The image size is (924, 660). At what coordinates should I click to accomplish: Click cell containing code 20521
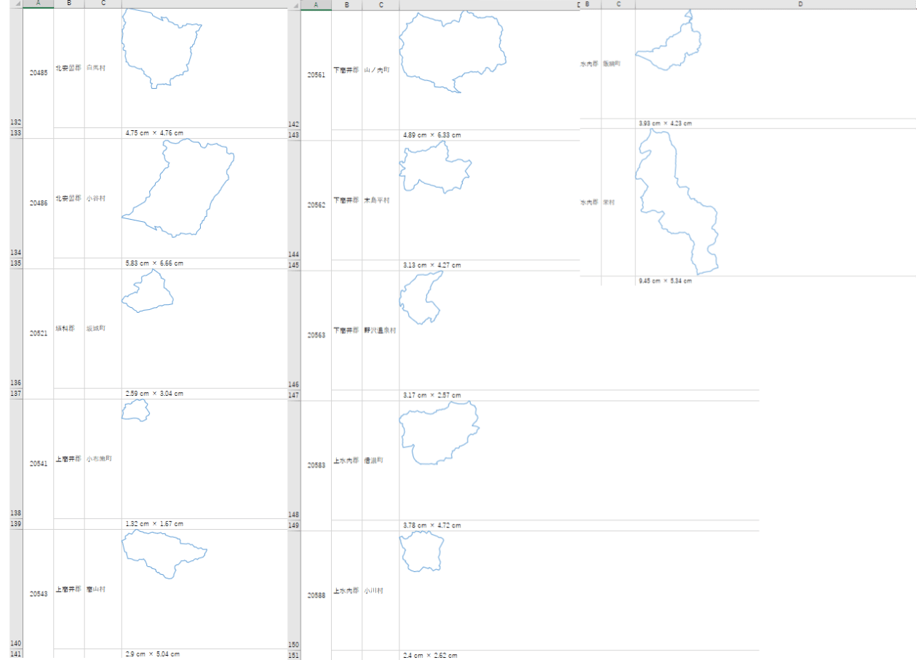point(38,334)
